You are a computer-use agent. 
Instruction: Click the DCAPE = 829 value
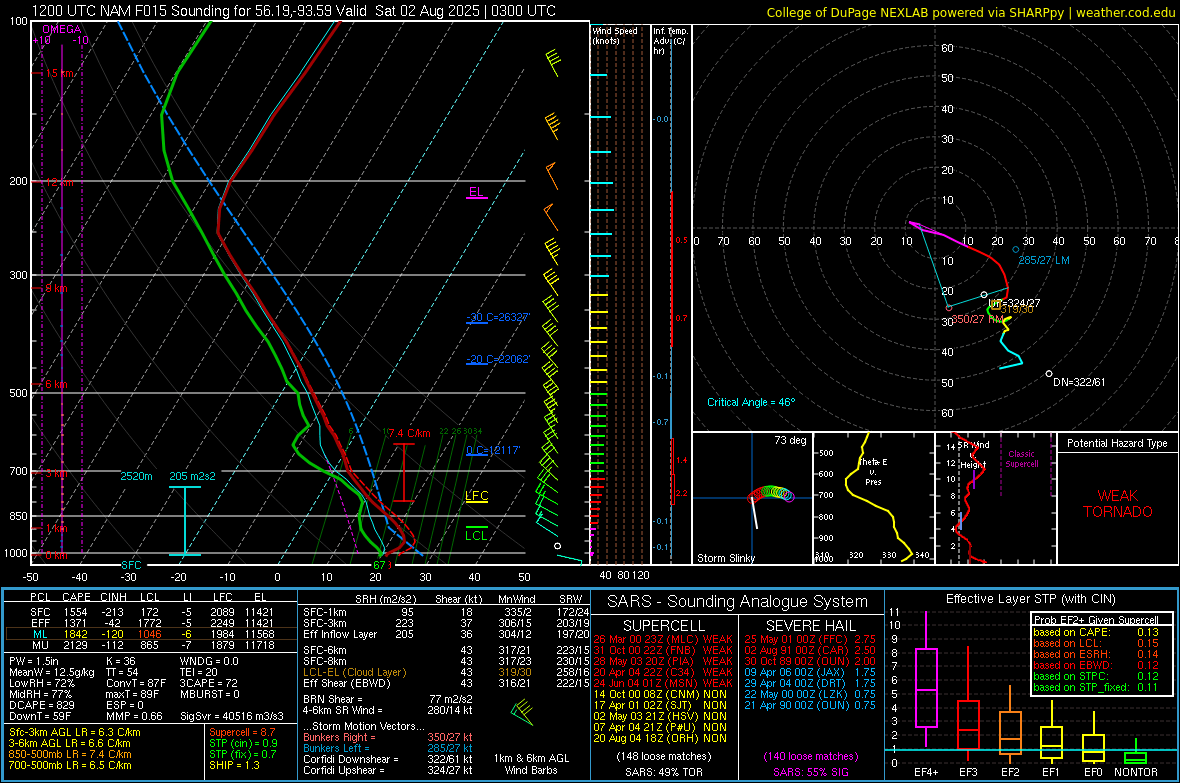tap(41, 705)
